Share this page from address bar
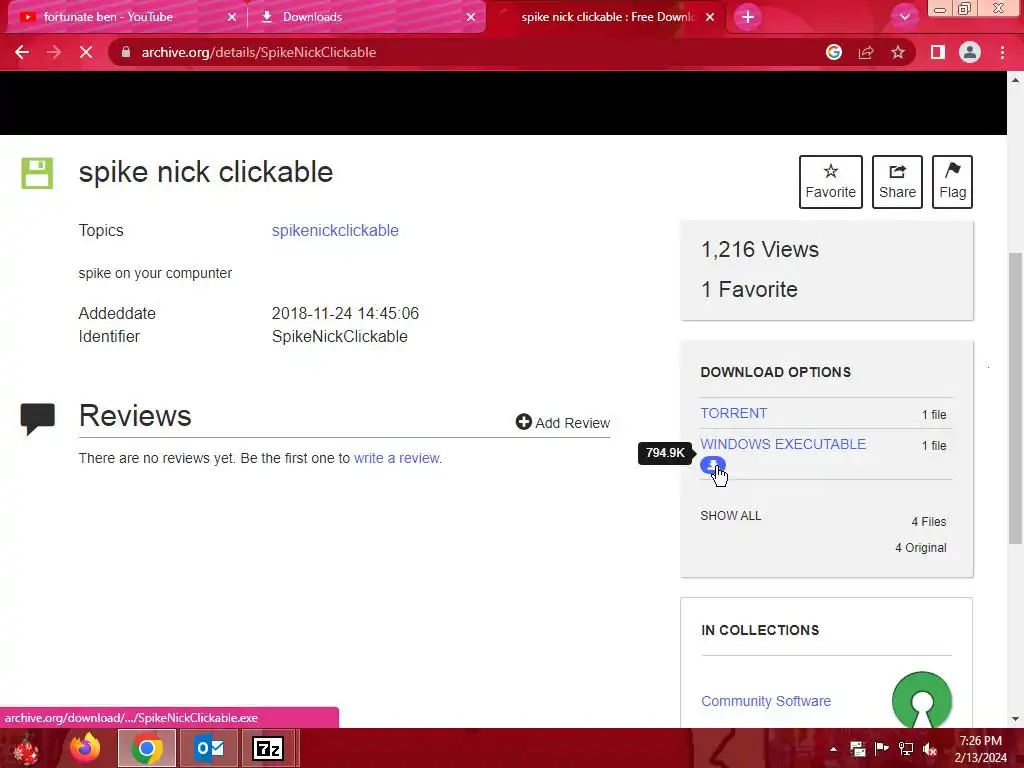 tap(866, 52)
